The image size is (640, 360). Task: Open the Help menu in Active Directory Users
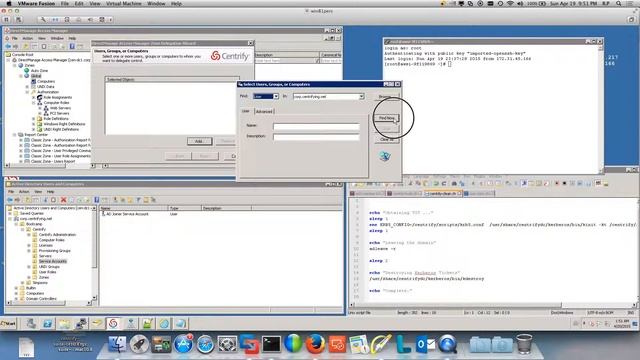point(50,191)
